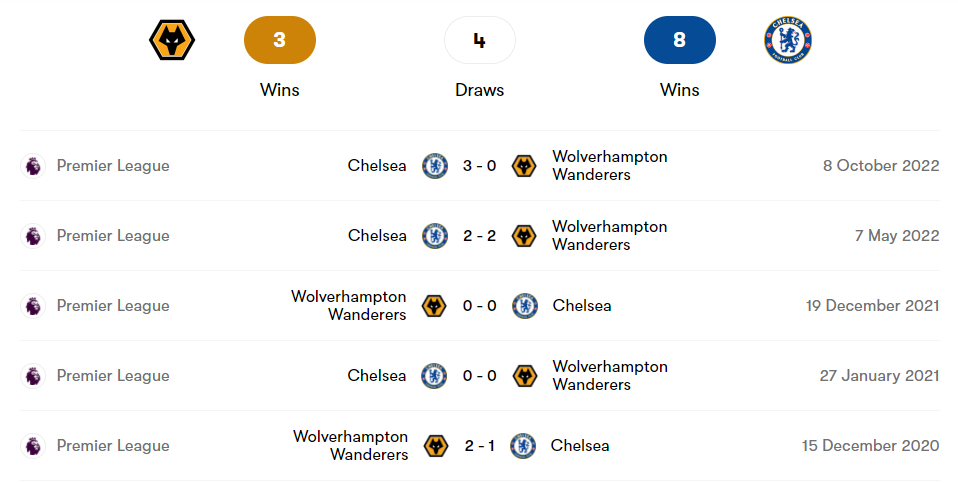
Task: Click Wolverhampton Wanderers name in 7 May 2022 match
Action: (x=609, y=236)
